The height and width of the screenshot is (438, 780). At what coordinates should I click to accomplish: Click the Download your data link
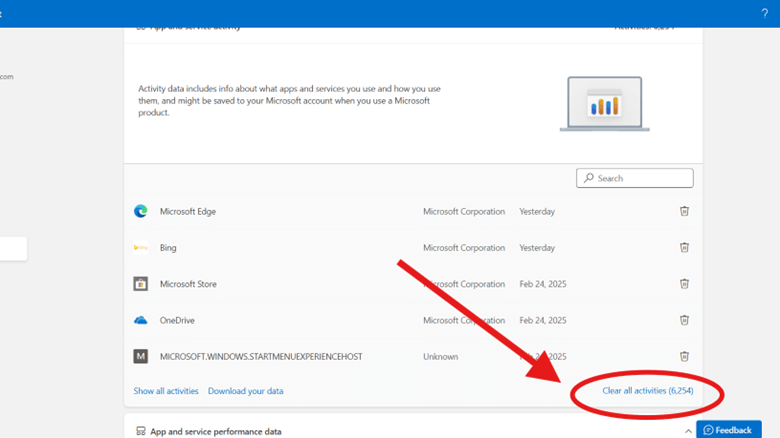(x=245, y=391)
